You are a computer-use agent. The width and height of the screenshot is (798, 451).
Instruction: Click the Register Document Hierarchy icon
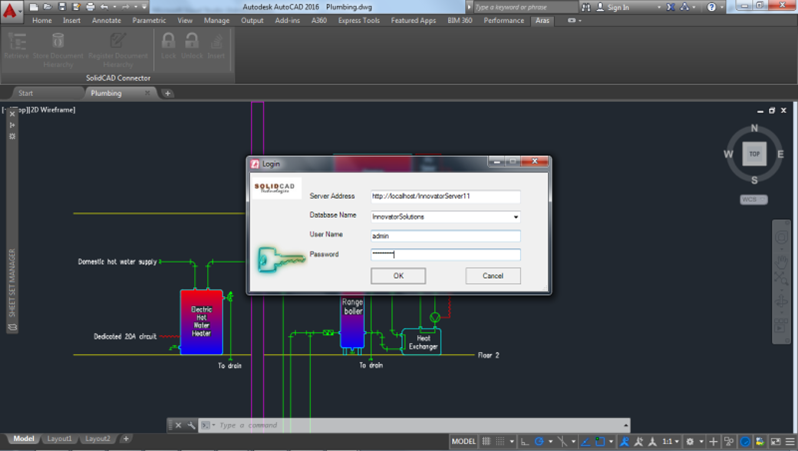118,41
